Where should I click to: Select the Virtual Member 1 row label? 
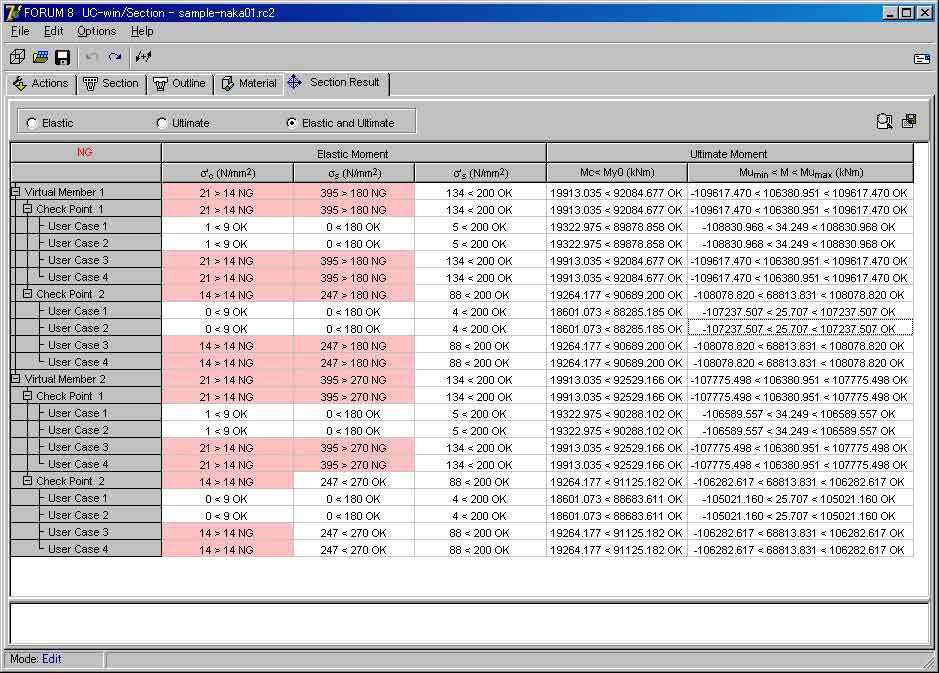(65, 192)
